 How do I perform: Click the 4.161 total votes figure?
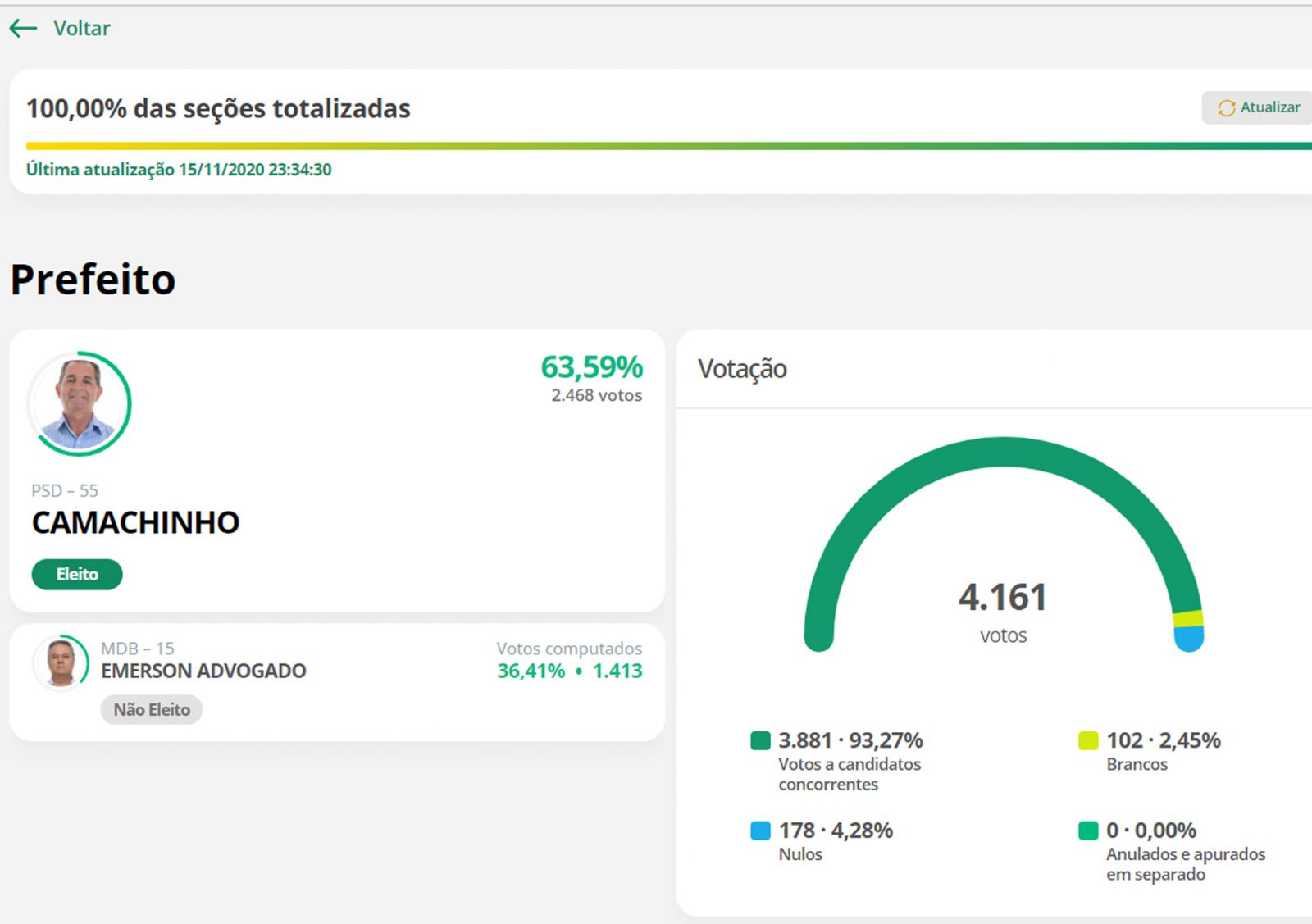coord(1002,597)
